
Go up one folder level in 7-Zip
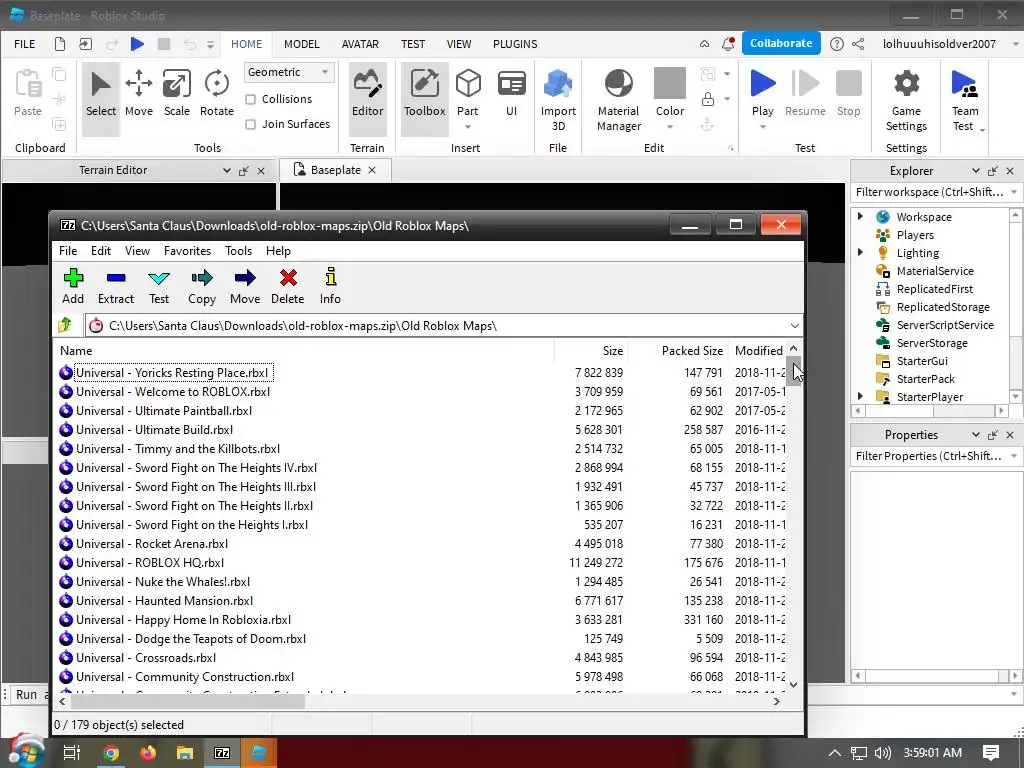point(65,325)
